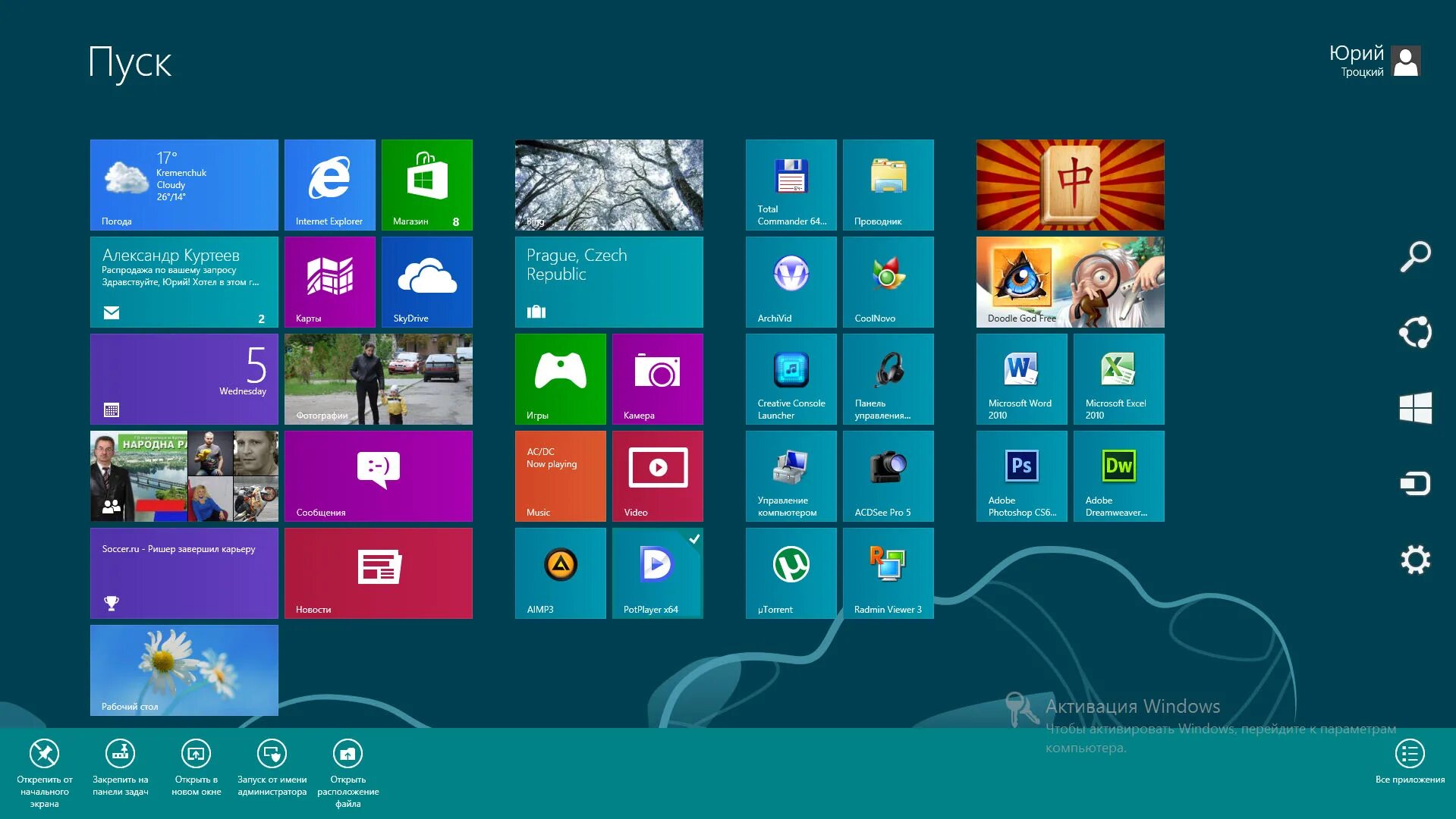
Task: Launch the ArchiVid tile
Action: [791, 282]
